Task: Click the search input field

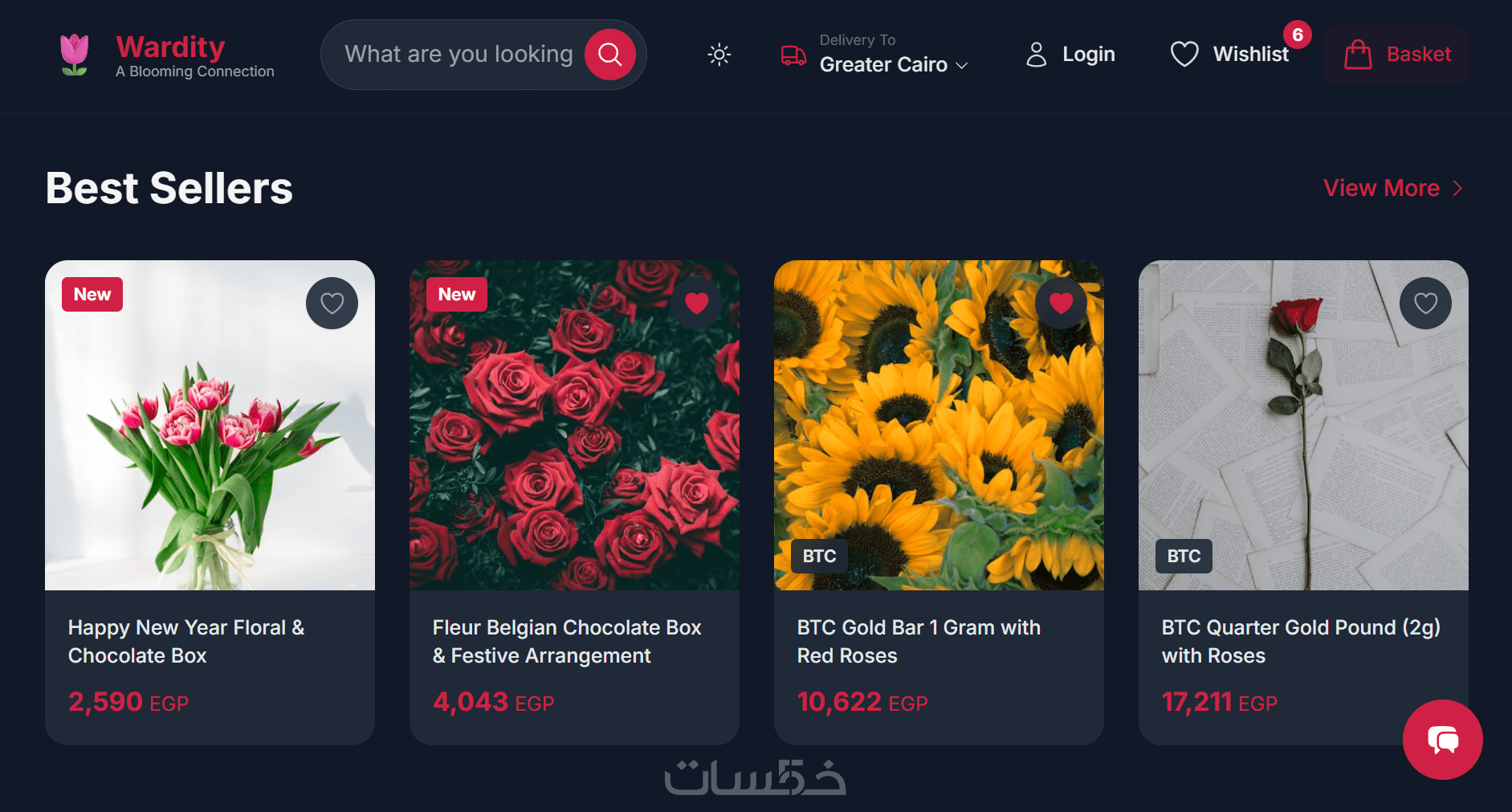Action: pyautogui.click(x=458, y=55)
